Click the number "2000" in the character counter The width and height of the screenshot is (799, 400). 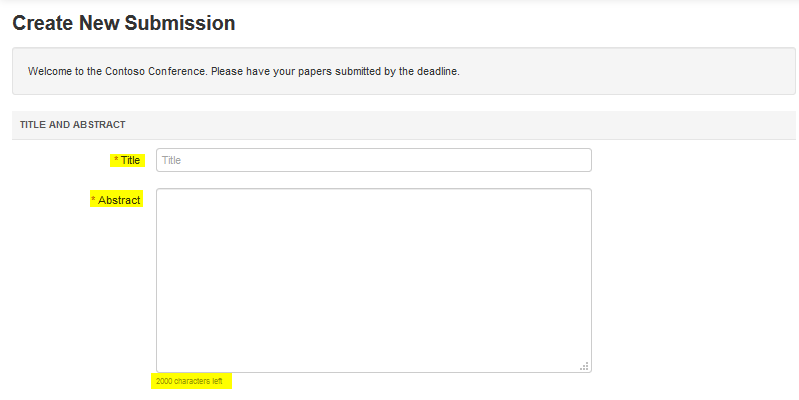pyautogui.click(x=164, y=381)
